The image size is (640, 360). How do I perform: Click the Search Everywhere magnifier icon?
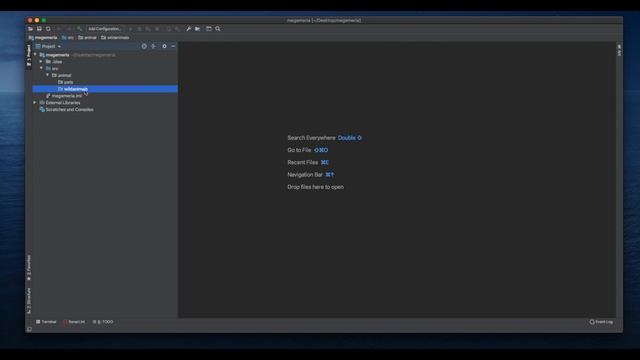point(218,29)
